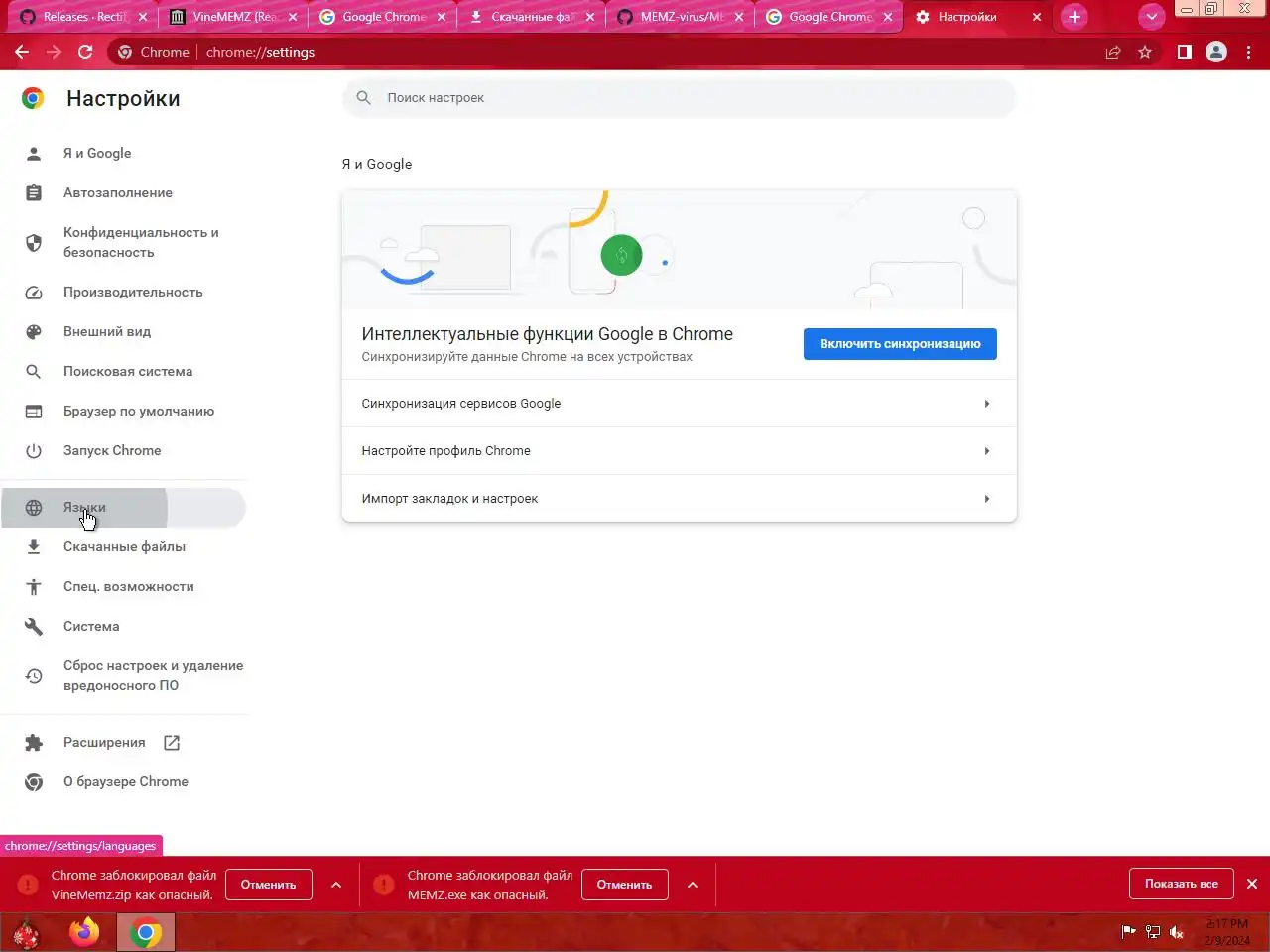Open Автозаполнение clipboard icon
1270x952 pixels.
[34, 193]
